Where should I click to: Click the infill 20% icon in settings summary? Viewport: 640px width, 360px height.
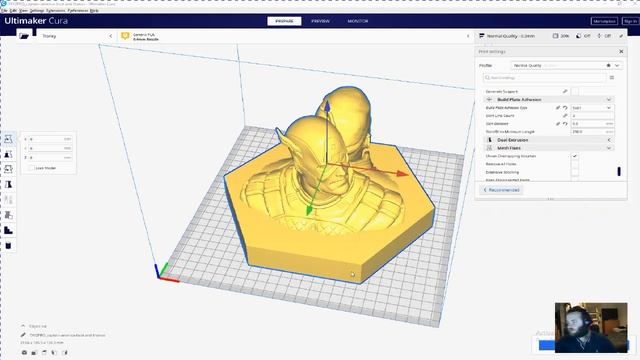point(556,36)
